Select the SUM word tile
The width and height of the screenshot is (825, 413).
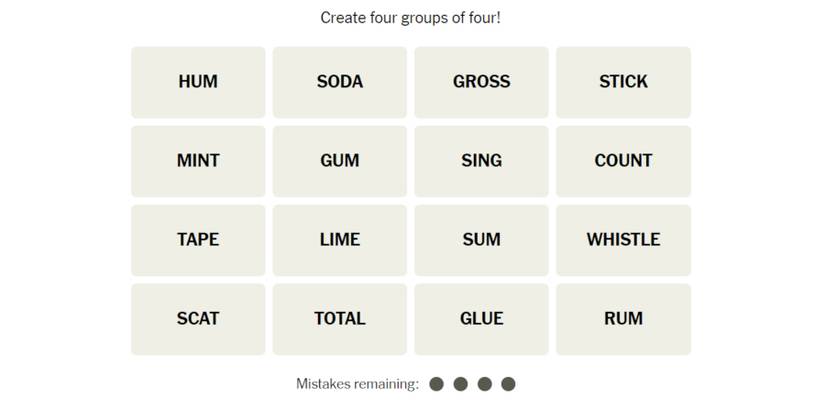481,240
